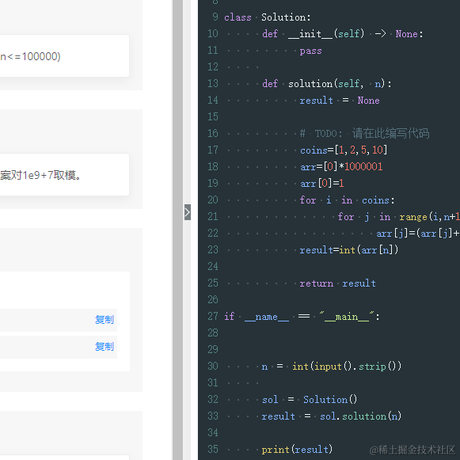Click line number 15 in the gutter

(213, 117)
